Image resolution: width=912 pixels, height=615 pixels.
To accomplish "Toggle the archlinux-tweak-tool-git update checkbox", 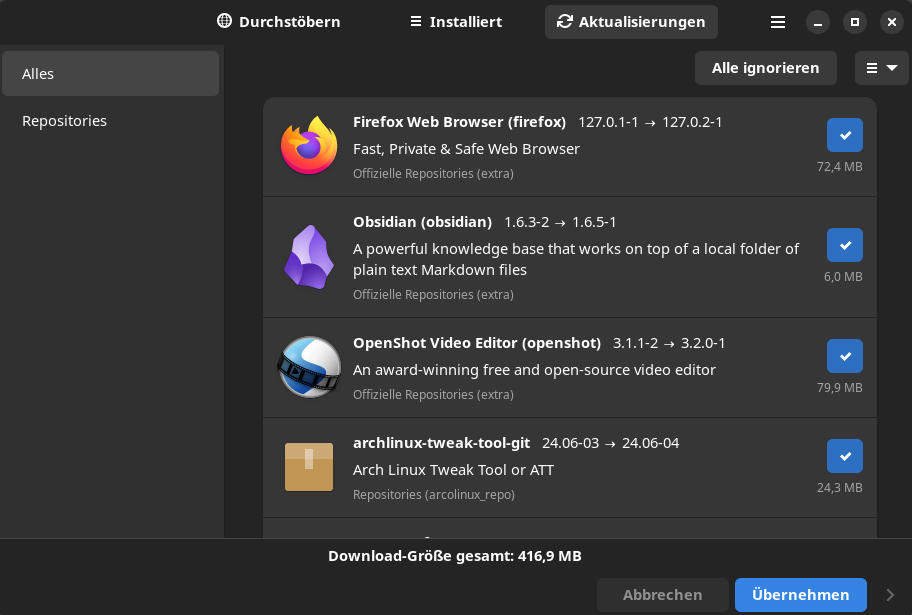I will pos(844,456).
